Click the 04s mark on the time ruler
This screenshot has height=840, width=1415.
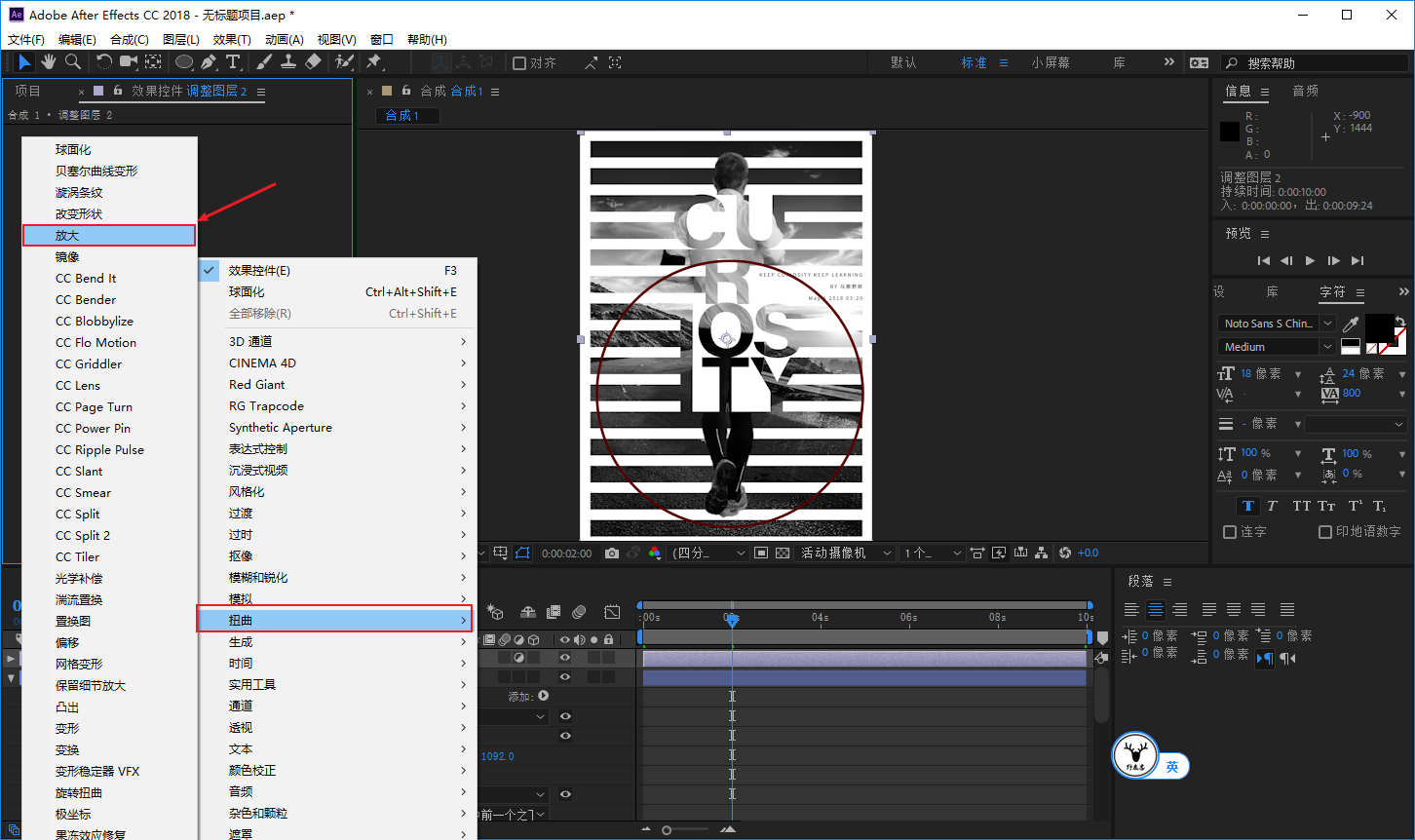[x=821, y=617]
